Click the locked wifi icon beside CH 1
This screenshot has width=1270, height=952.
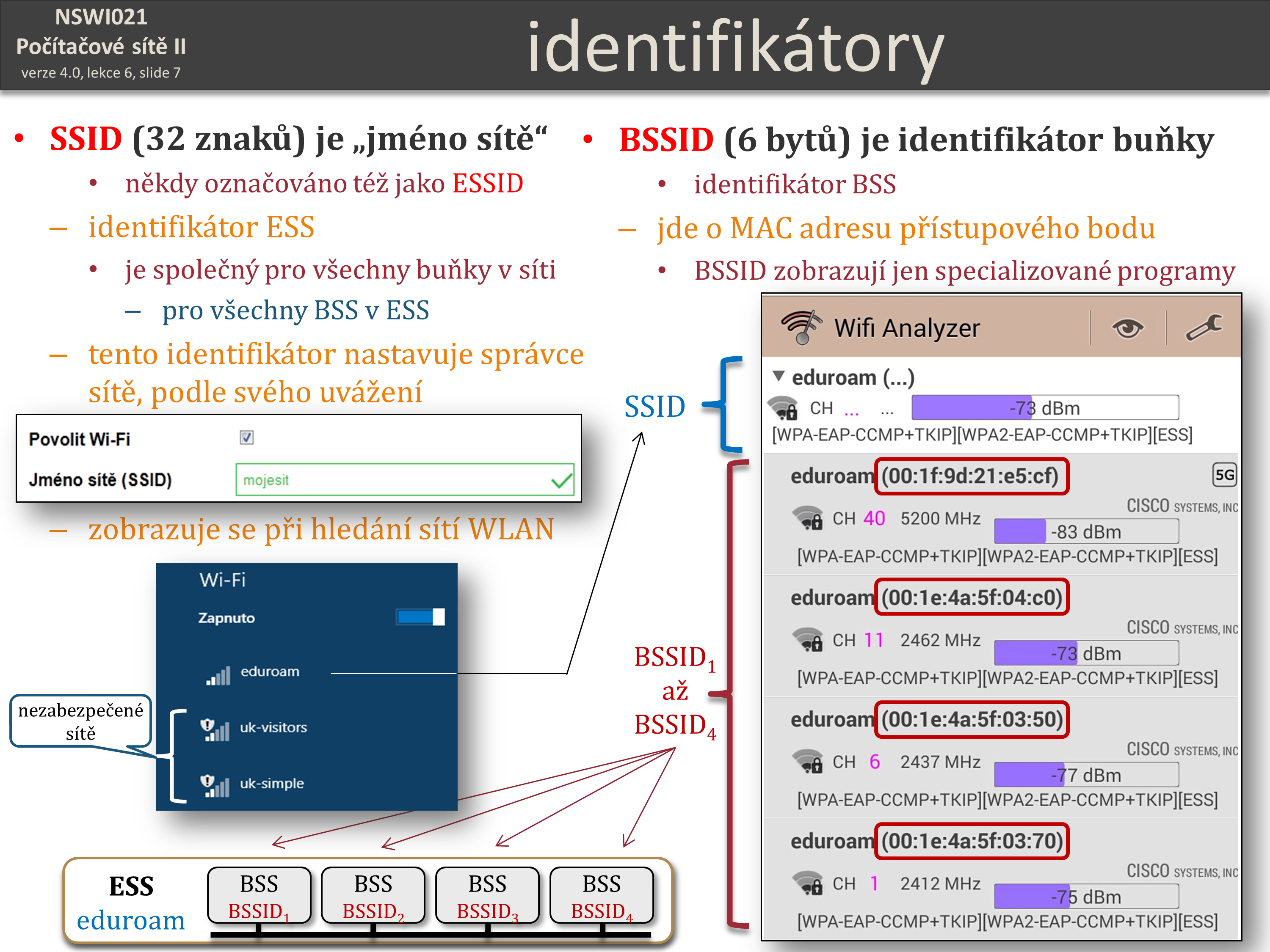(x=807, y=883)
